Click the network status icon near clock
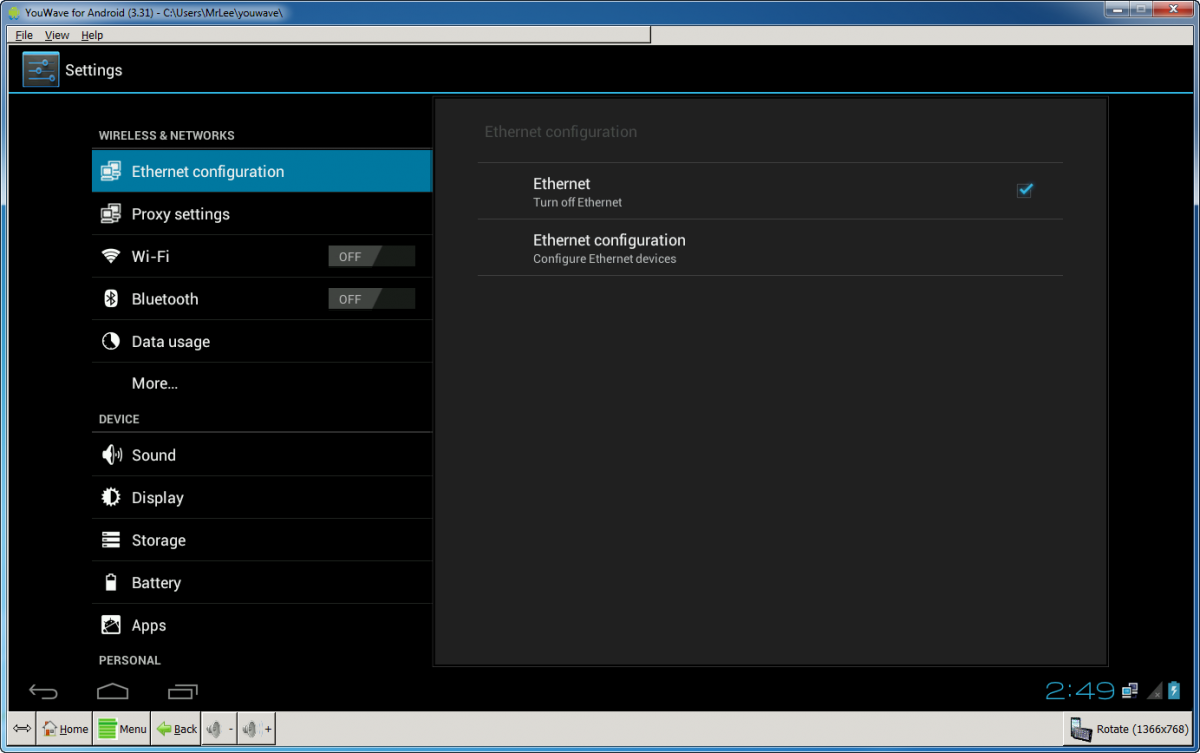 click(1130, 690)
